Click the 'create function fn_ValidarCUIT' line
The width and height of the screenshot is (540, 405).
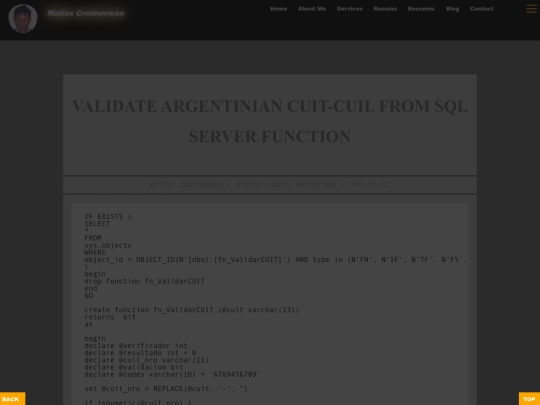(x=192, y=310)
